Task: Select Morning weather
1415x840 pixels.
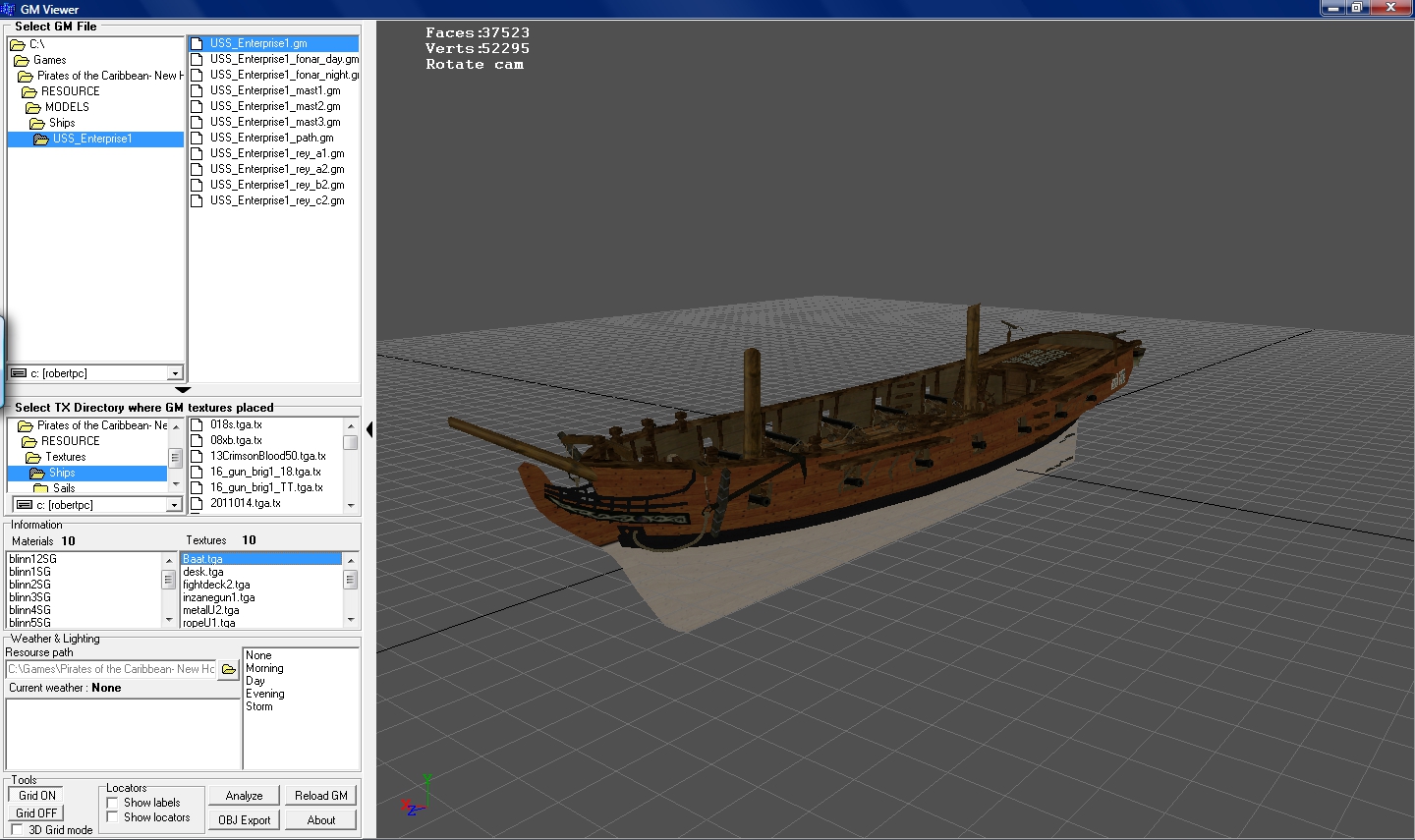Action: point(264,668)
